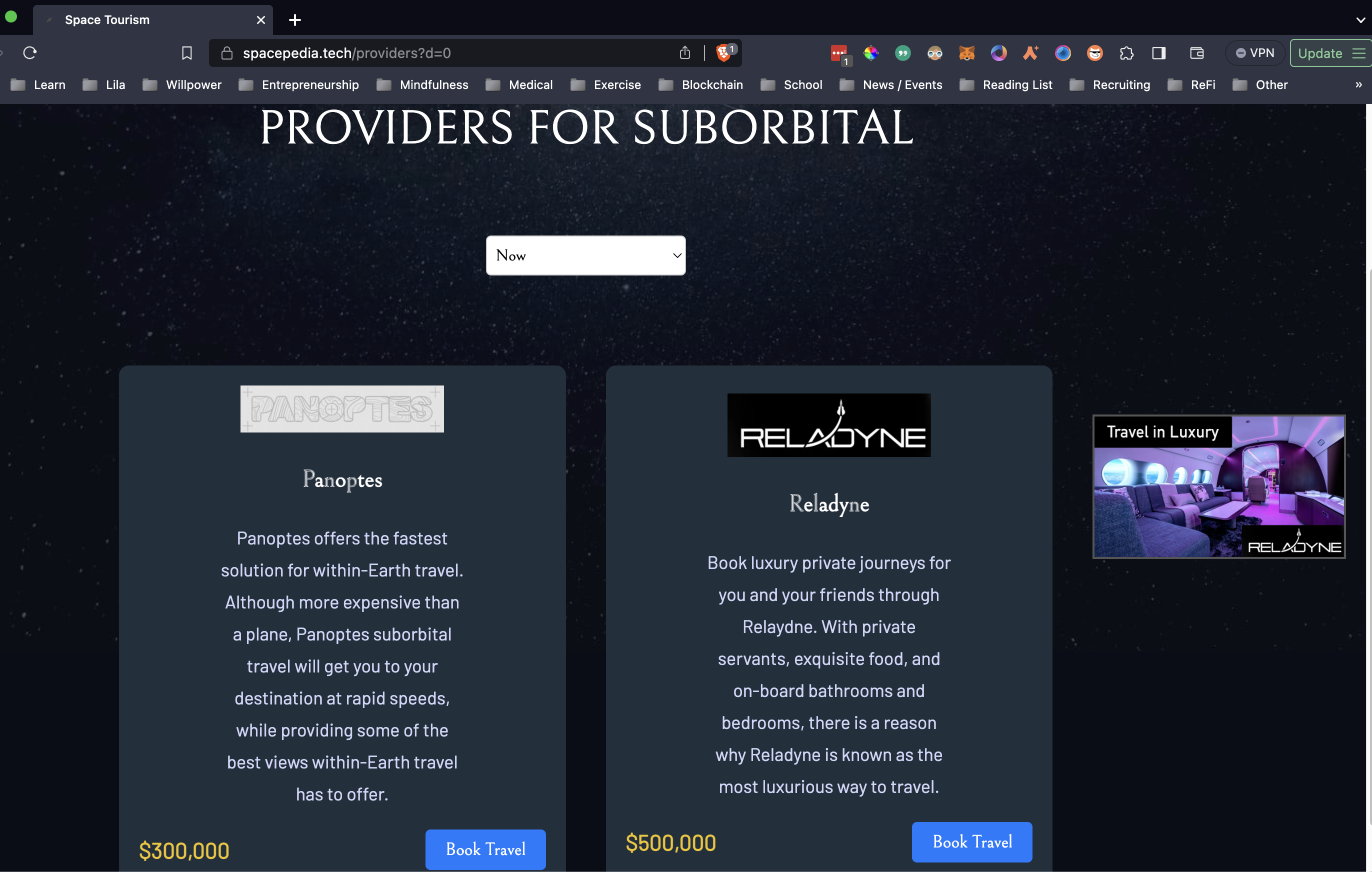Click Reladyne's Book Travel button
This screenshot has width=1372, height=872.
point(971,841)
